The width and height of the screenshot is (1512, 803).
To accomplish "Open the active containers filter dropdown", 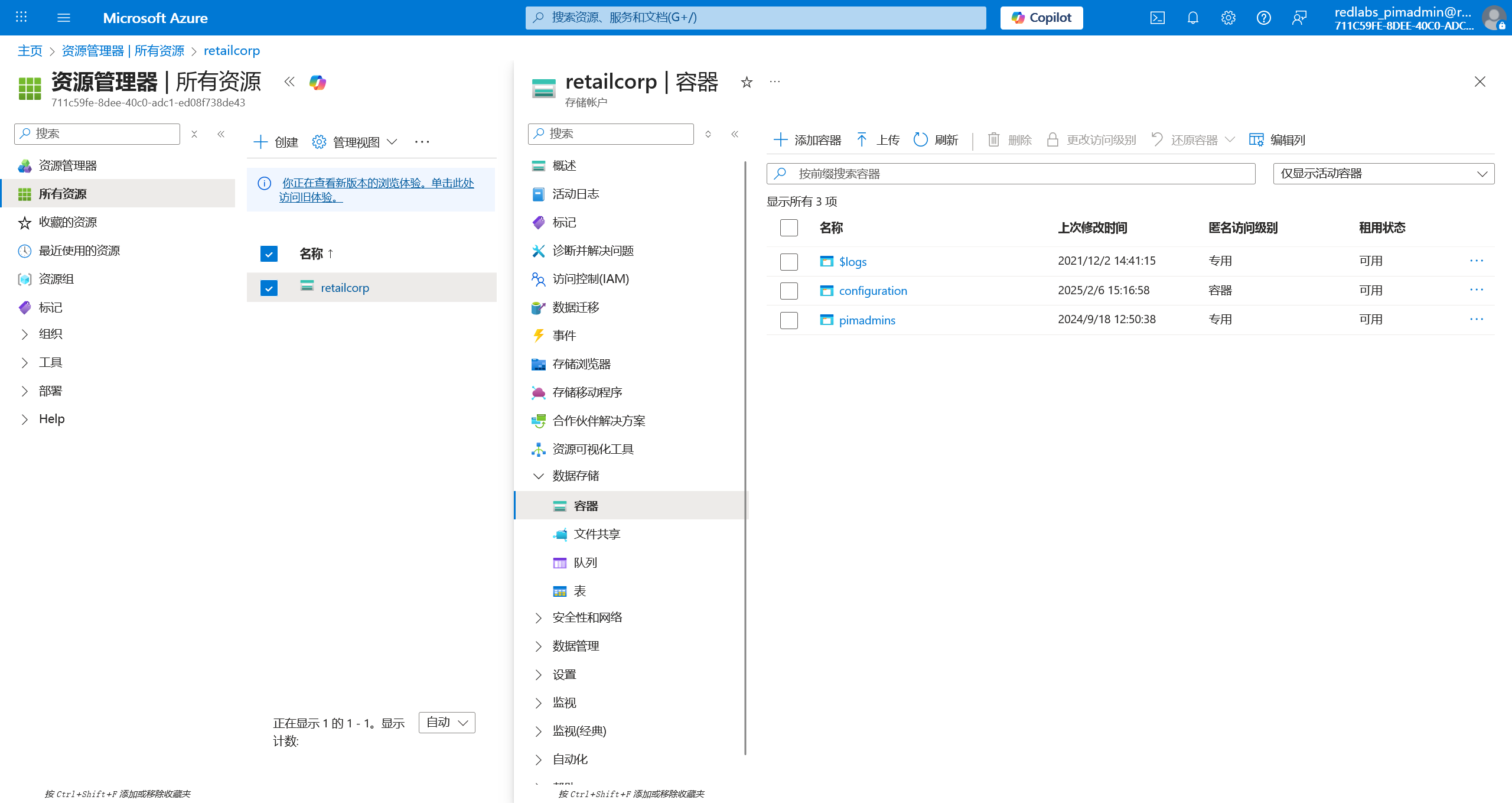I will pos(1383,174).
